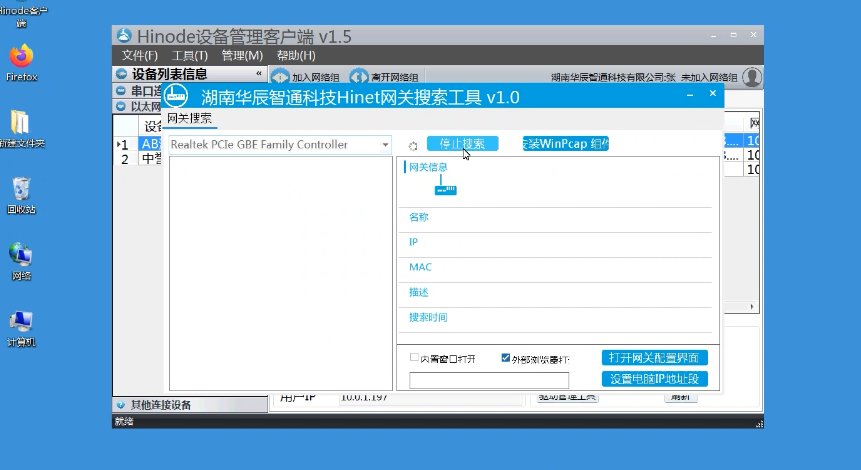Click the gateway router icon under 网关信息
Image resolution: width=861 pixels, height=470 pixels.
click(x=445, y=187)
